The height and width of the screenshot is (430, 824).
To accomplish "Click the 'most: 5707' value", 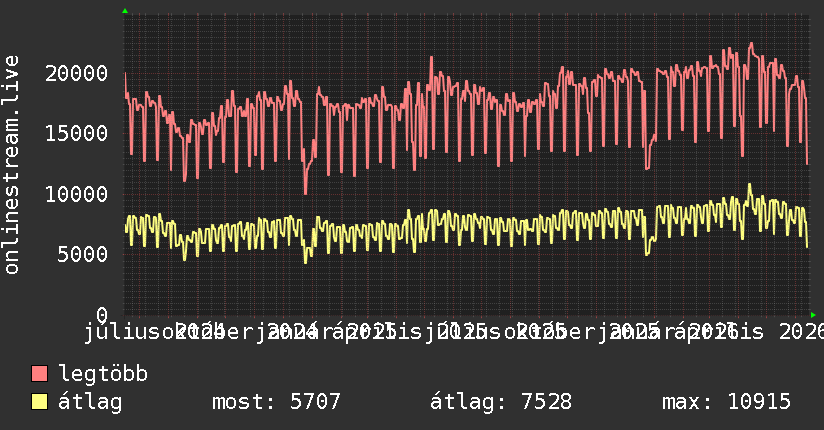I will click(276, 402).
